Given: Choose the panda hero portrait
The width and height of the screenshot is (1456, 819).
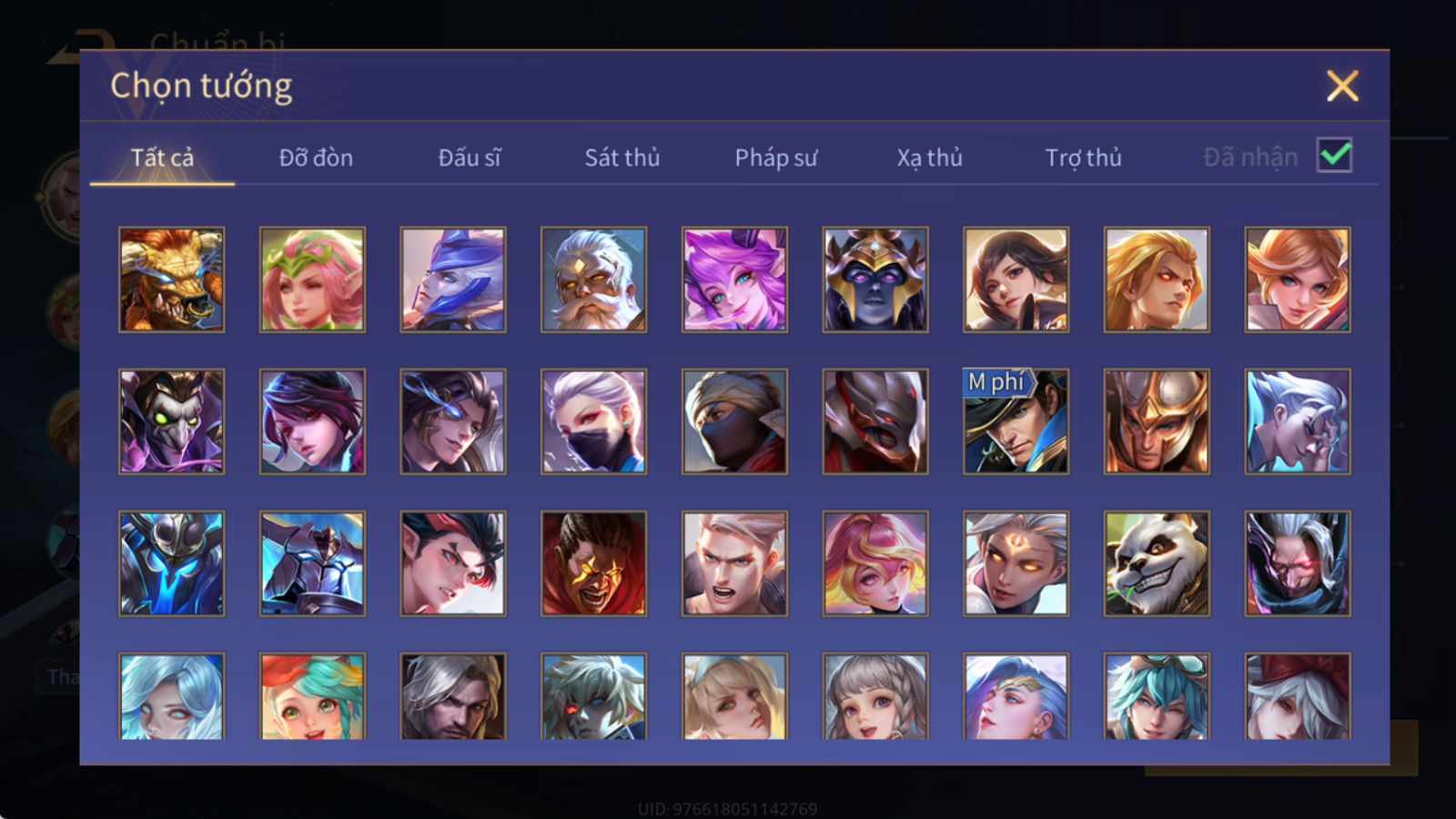Looking at the screenshot, I should [x=1157, y=563].
